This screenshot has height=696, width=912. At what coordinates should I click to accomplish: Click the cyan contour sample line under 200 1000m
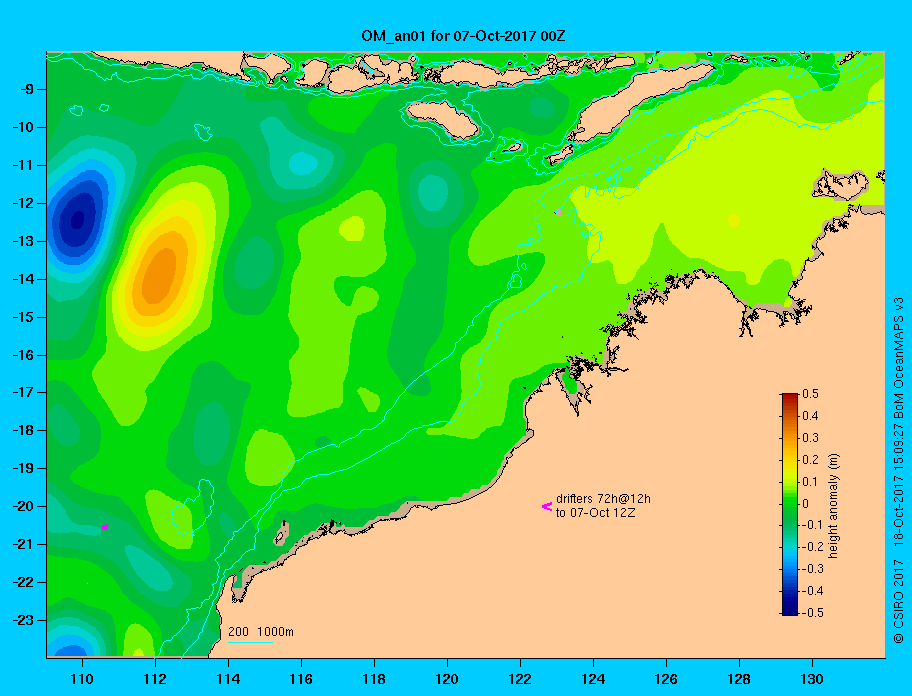pos(250,642)
